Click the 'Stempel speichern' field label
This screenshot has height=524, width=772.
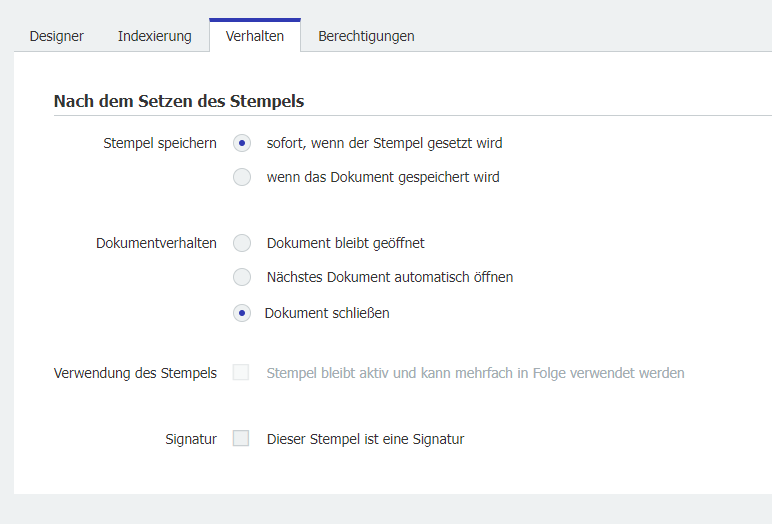tap(160, 143)
